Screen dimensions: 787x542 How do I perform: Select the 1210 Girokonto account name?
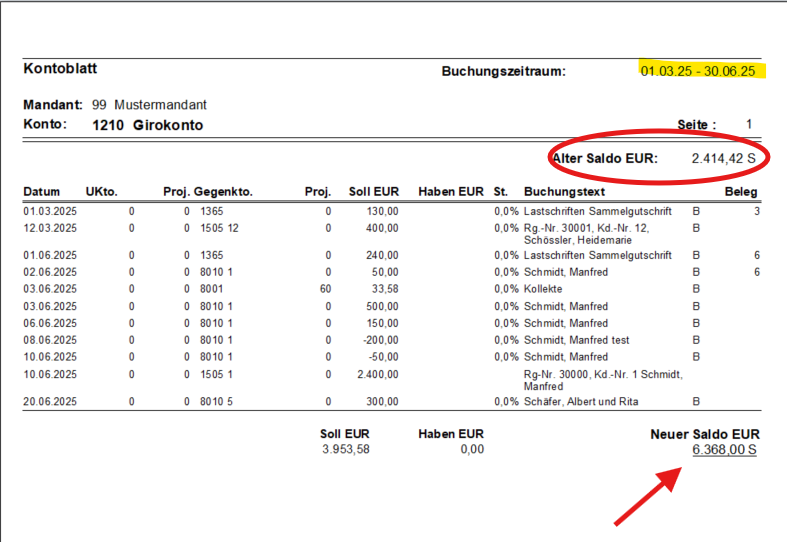[x=147, y=125]
